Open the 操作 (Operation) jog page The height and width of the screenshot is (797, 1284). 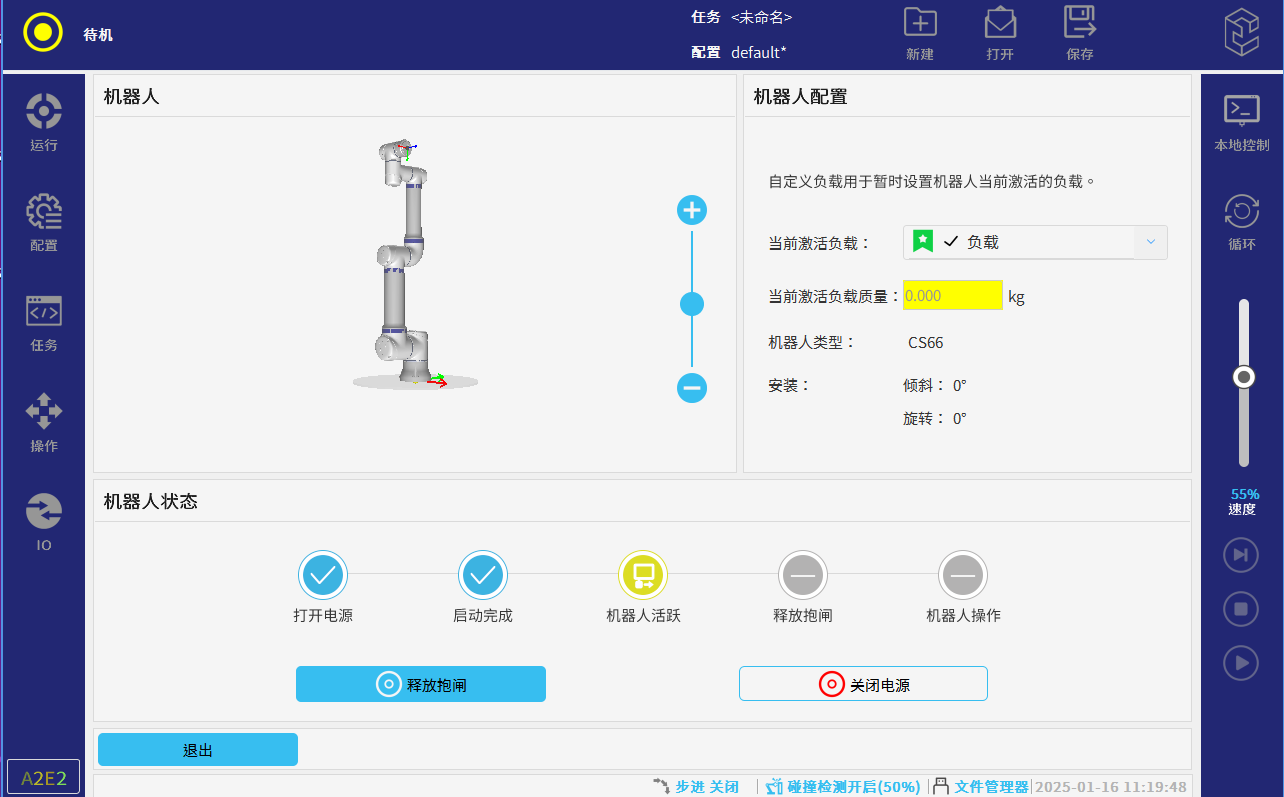pos(43,422)
